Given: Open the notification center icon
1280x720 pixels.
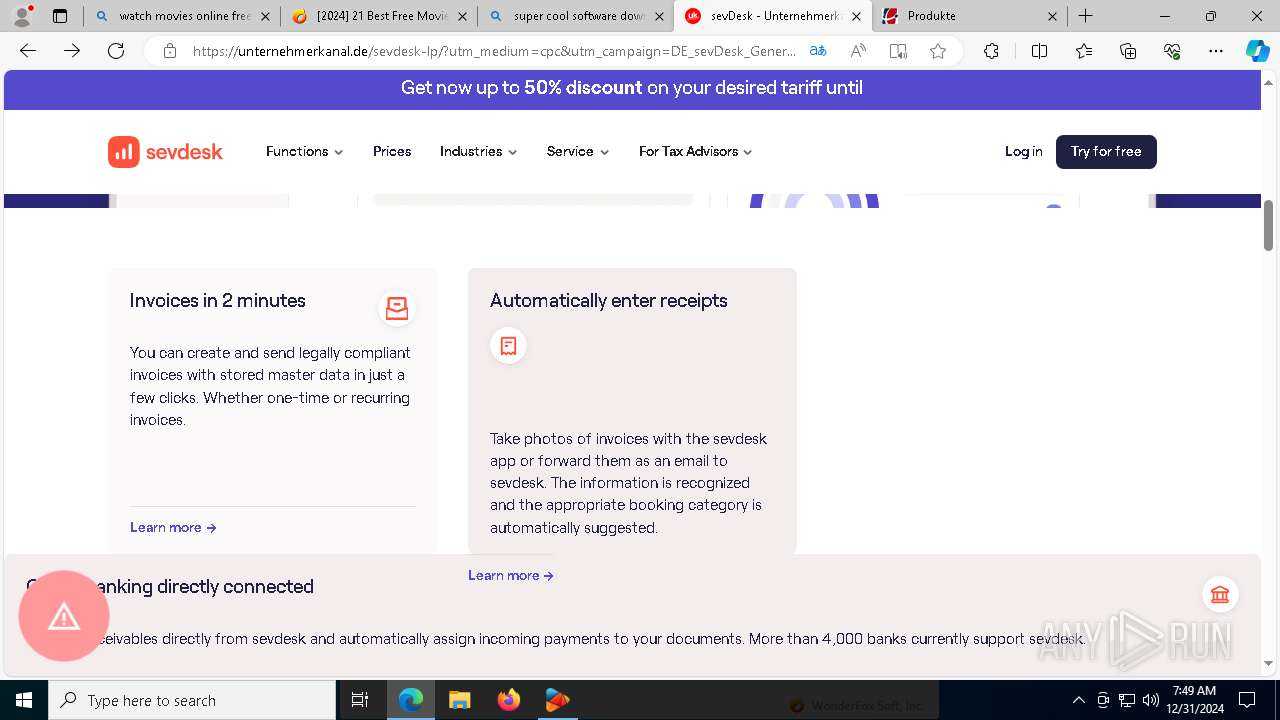Looking at the screenshot, I should (1247, 700).
